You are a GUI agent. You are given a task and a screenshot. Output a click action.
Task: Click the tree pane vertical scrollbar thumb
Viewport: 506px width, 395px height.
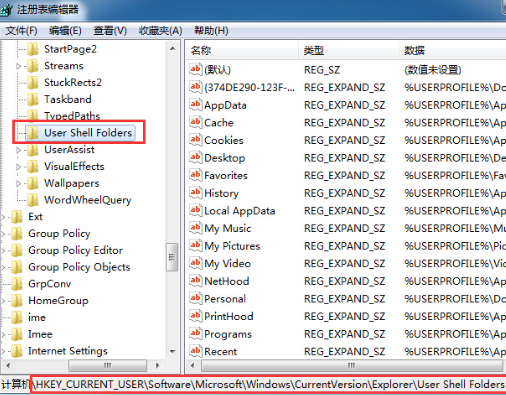pos(172,257)
